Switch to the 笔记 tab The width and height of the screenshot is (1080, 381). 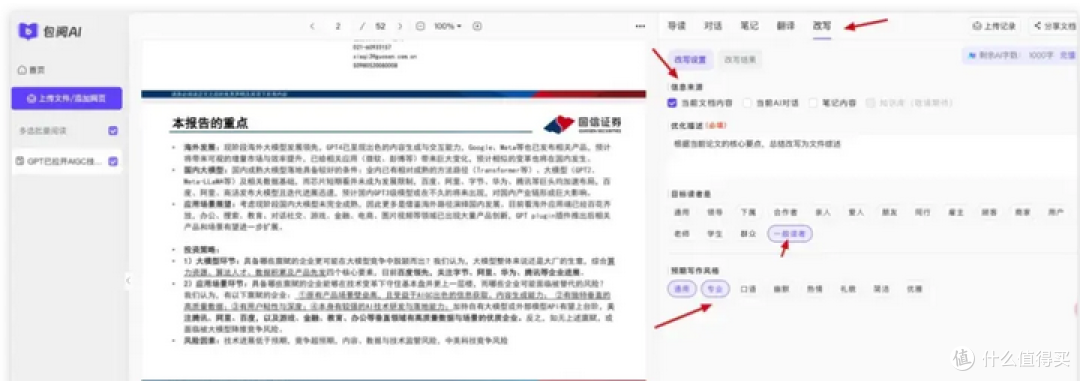coord(749,26)
